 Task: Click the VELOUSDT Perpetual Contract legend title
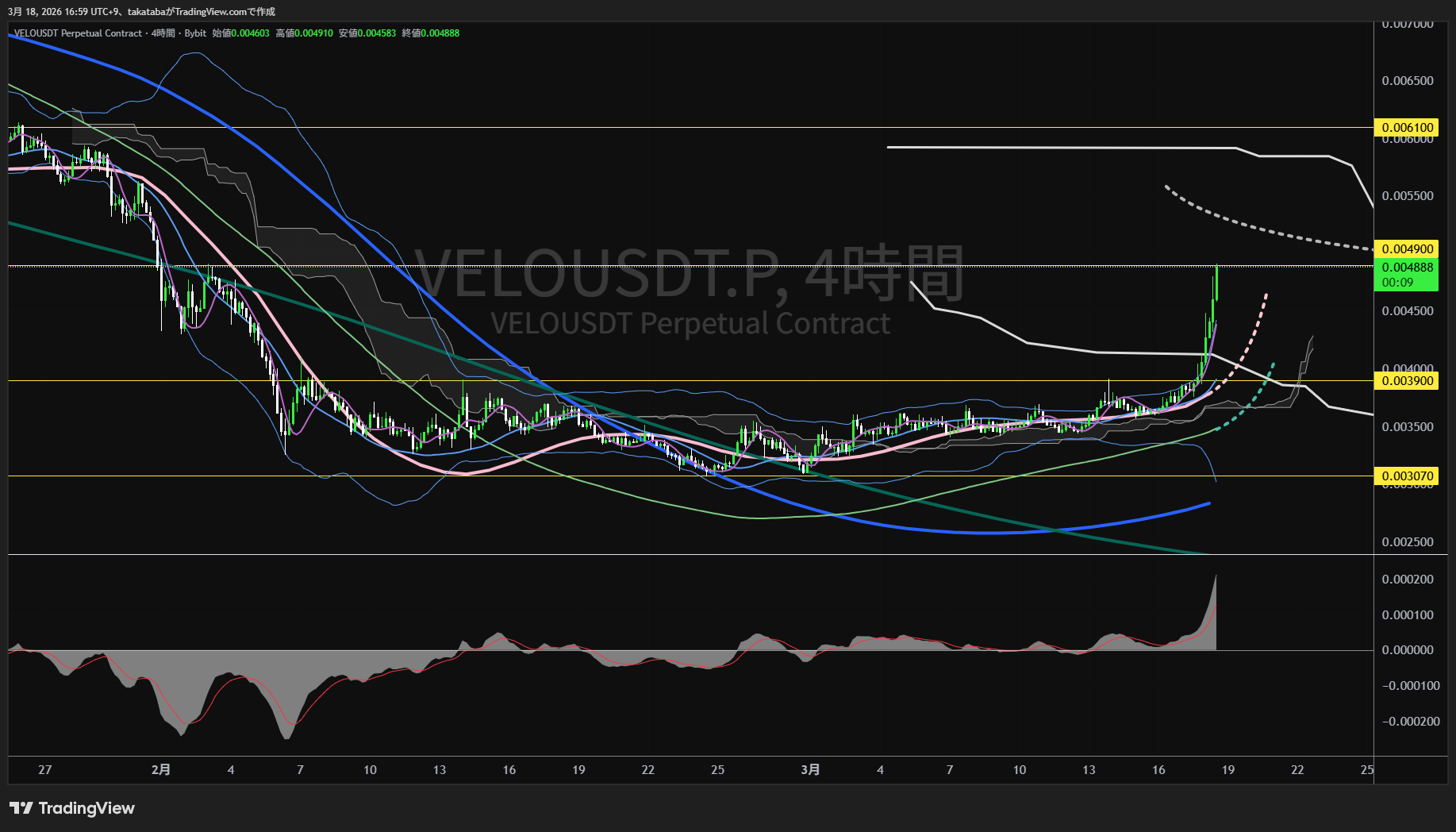[78, 33]
